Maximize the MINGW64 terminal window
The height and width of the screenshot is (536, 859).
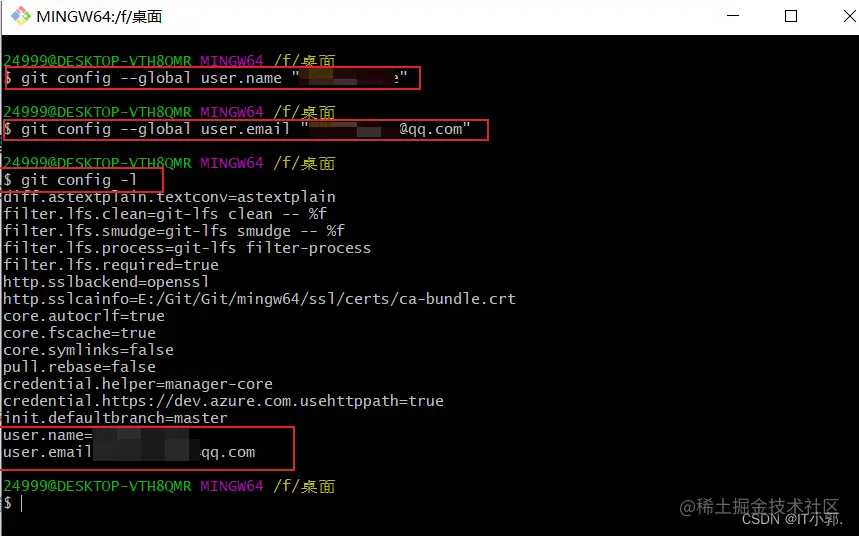click(x=791, y=16)
